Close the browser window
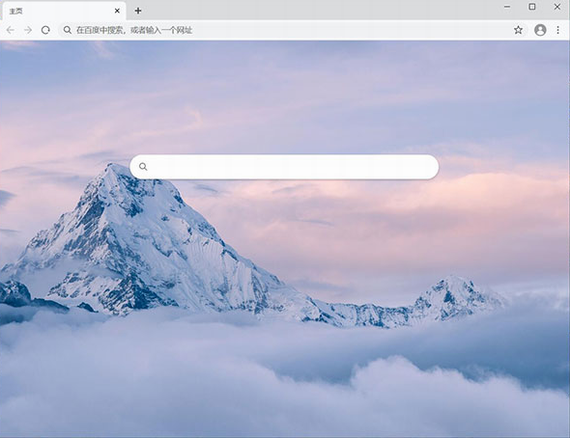This screenshot has width=570, height=438. click(x=557, y=7)
